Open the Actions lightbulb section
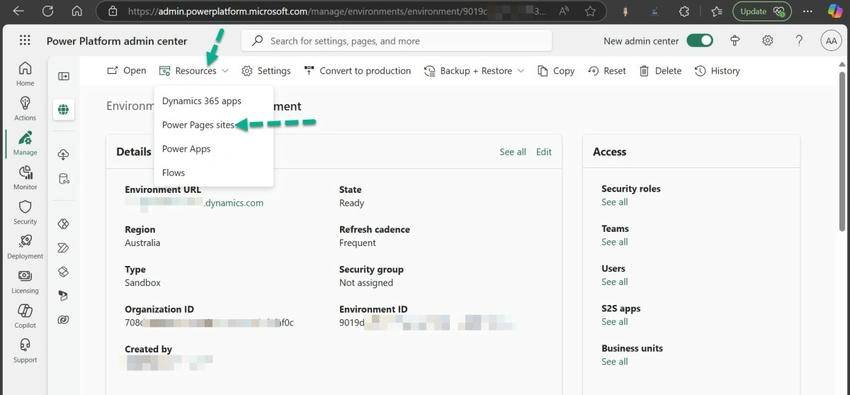Screen dimensions: 850x395 [x=25, y=108]
